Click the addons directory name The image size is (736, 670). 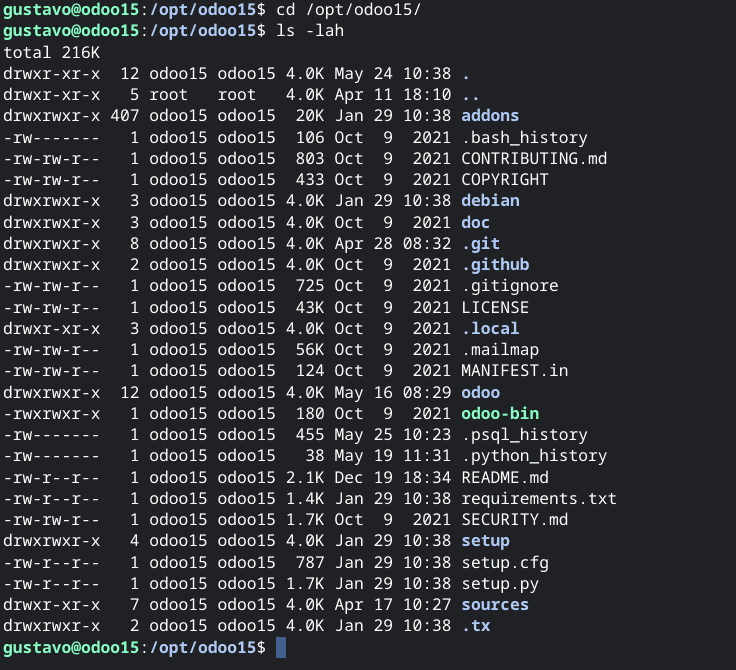click(x=490, y=116)
